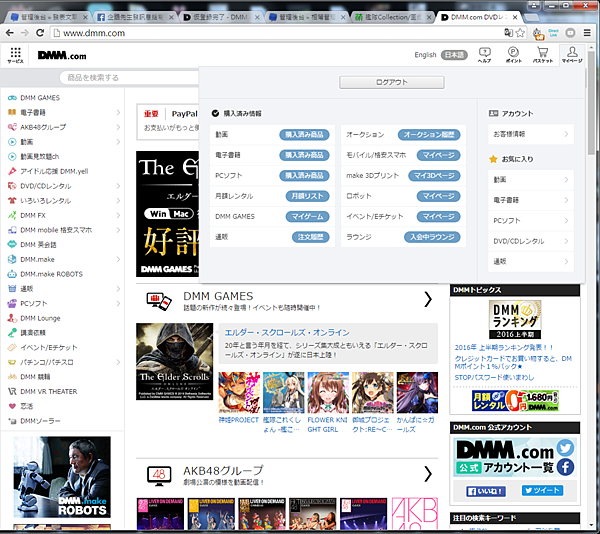Select DMM mobile 格安スマホ in sidebar
600x534 pixels.
[56, 230]
